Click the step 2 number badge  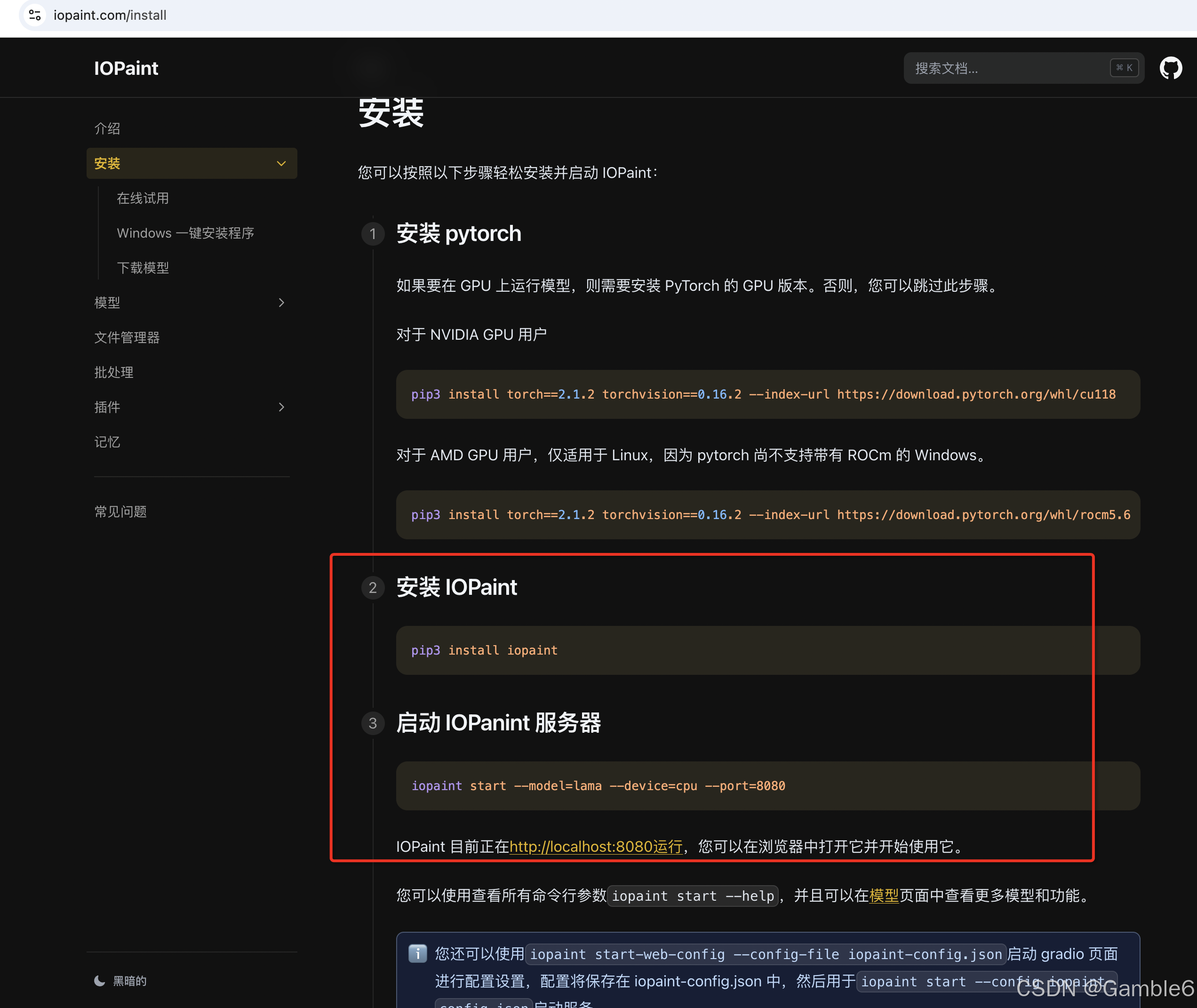[x=373, y=587]
